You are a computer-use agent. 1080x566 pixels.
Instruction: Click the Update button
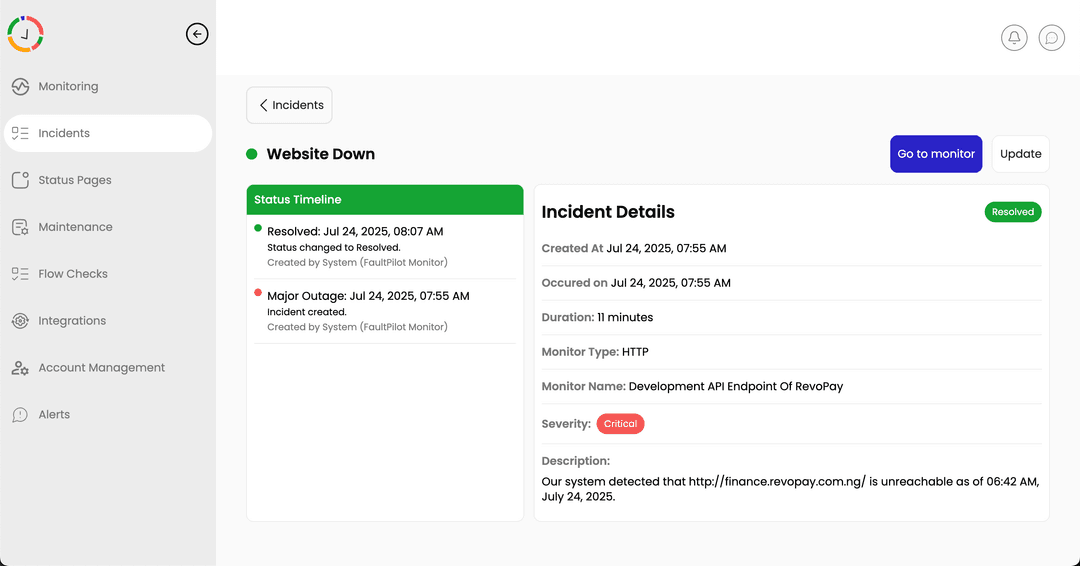click(x=1021, y=154)
